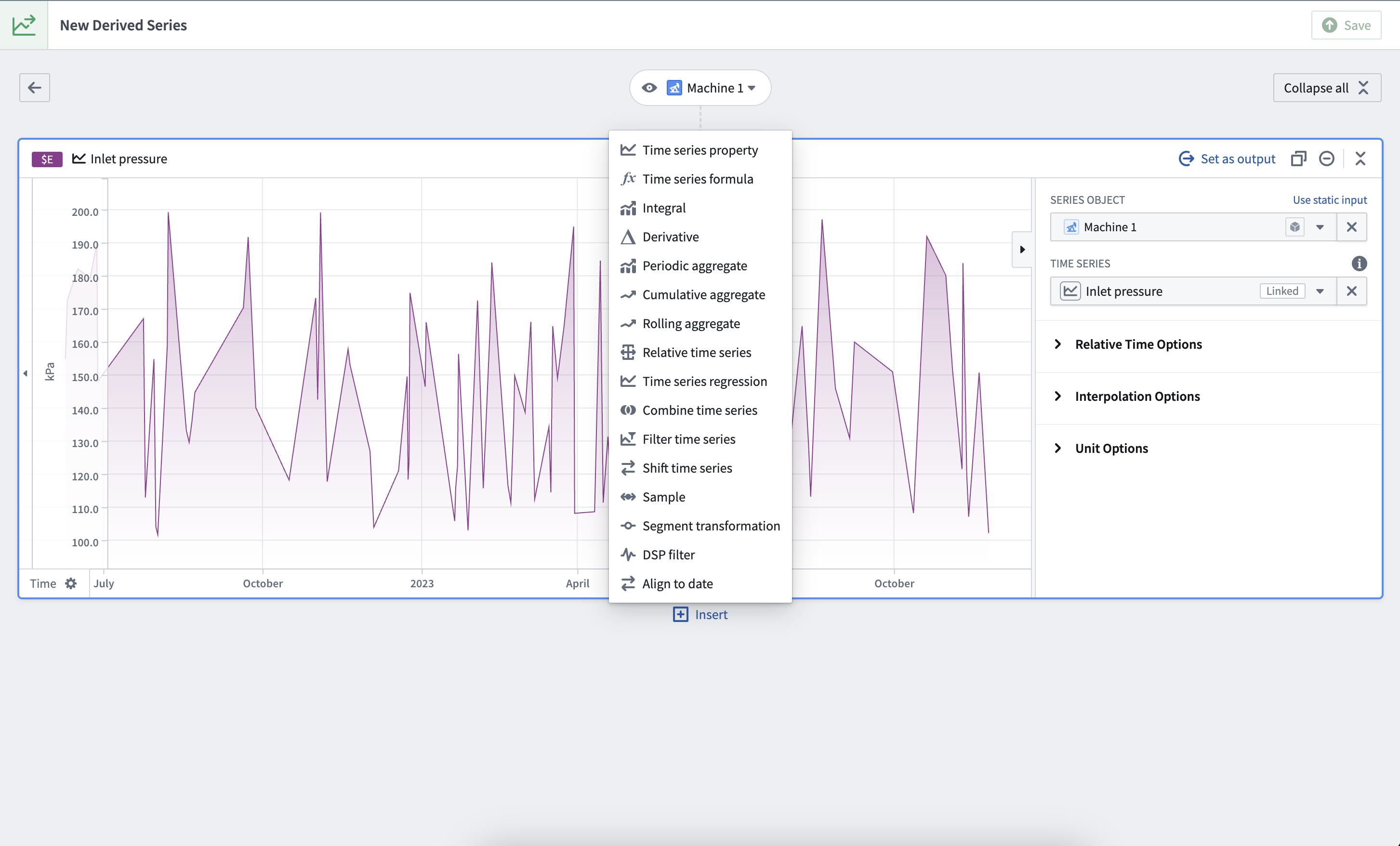Select Time series formula
The height and width of the screenshot is (846, 1400).
coord(700,179)
